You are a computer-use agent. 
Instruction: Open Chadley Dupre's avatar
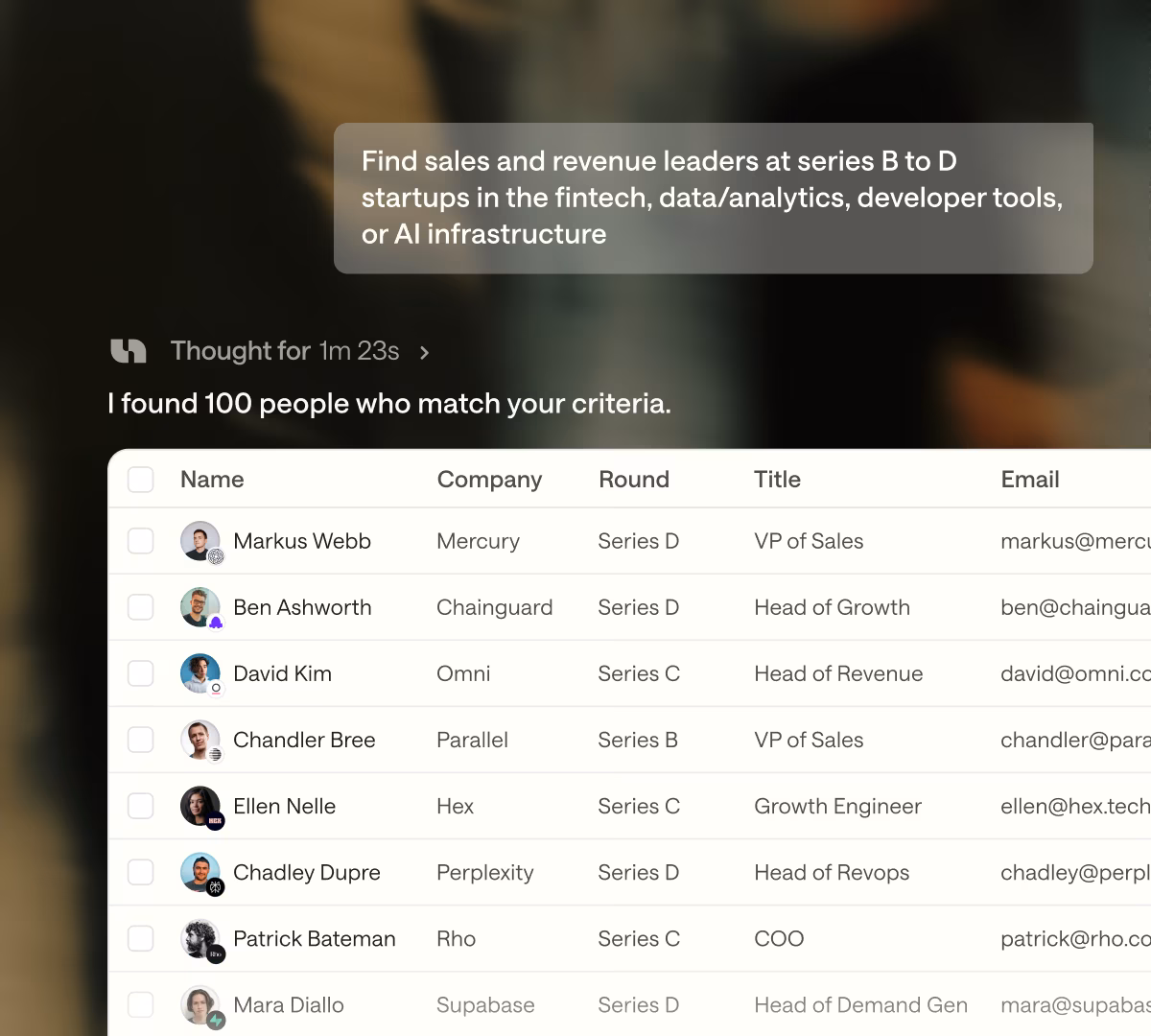pyautogui.click(x=200, y=872)
